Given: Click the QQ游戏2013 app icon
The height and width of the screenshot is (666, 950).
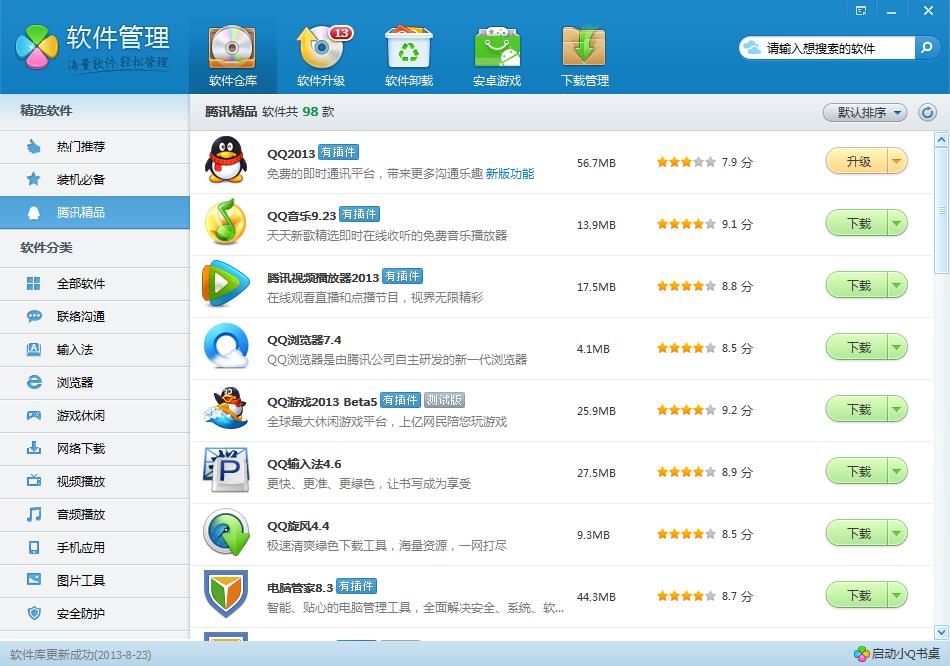Looking at the screenshot, I should [x=226, y=408].
